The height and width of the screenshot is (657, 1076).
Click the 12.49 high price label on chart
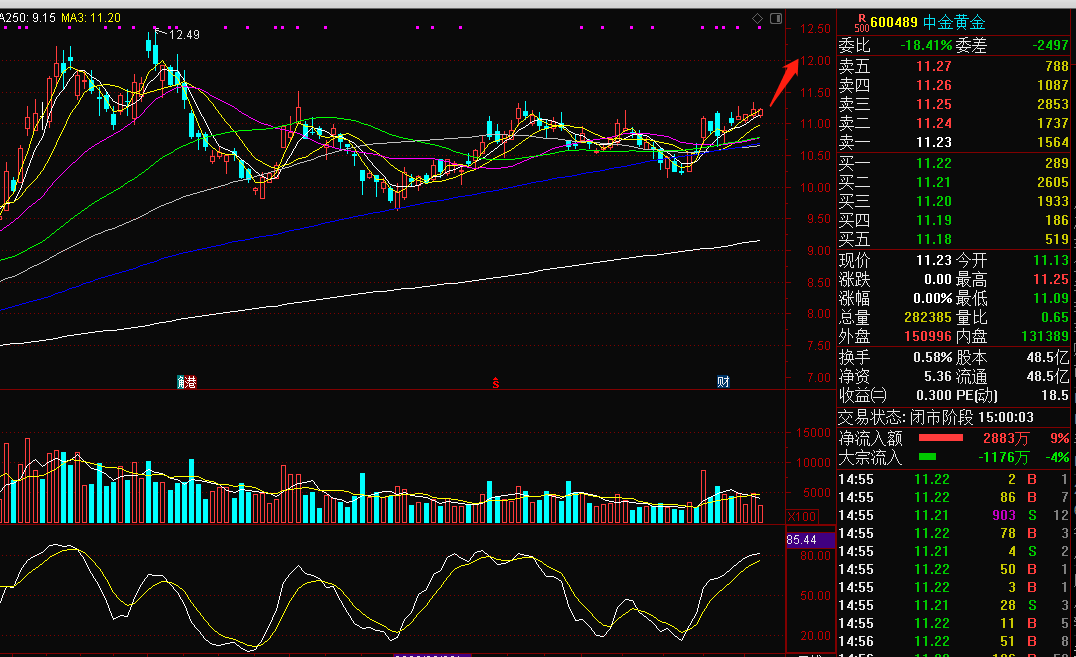coord(184,34)
